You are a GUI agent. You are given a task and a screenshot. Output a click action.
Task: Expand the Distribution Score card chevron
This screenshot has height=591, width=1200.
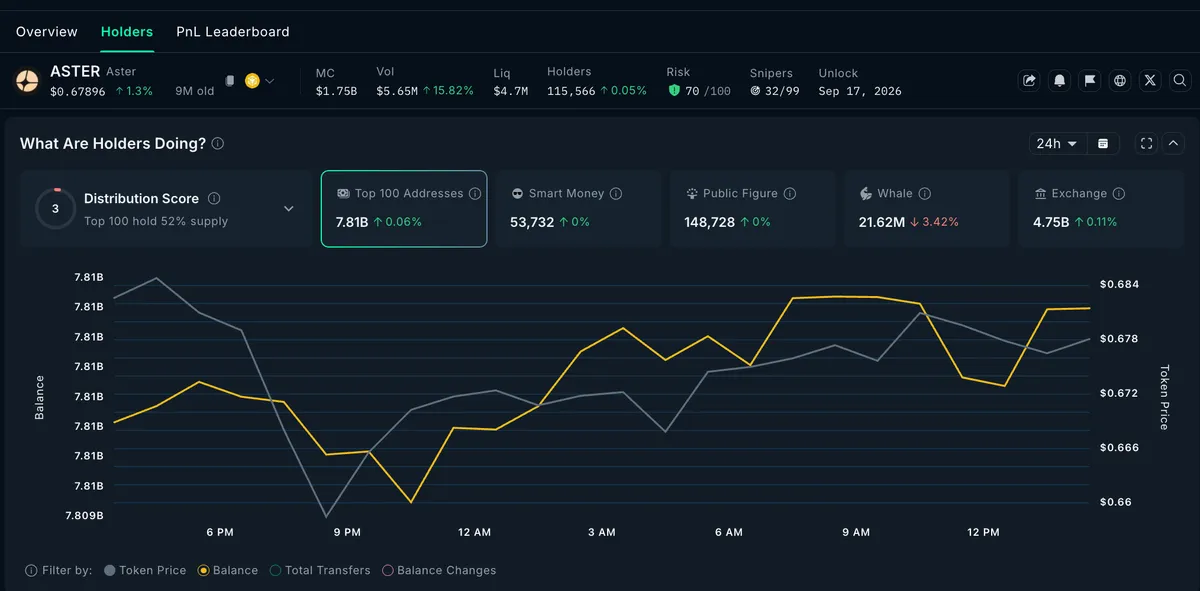coord(289,209)
